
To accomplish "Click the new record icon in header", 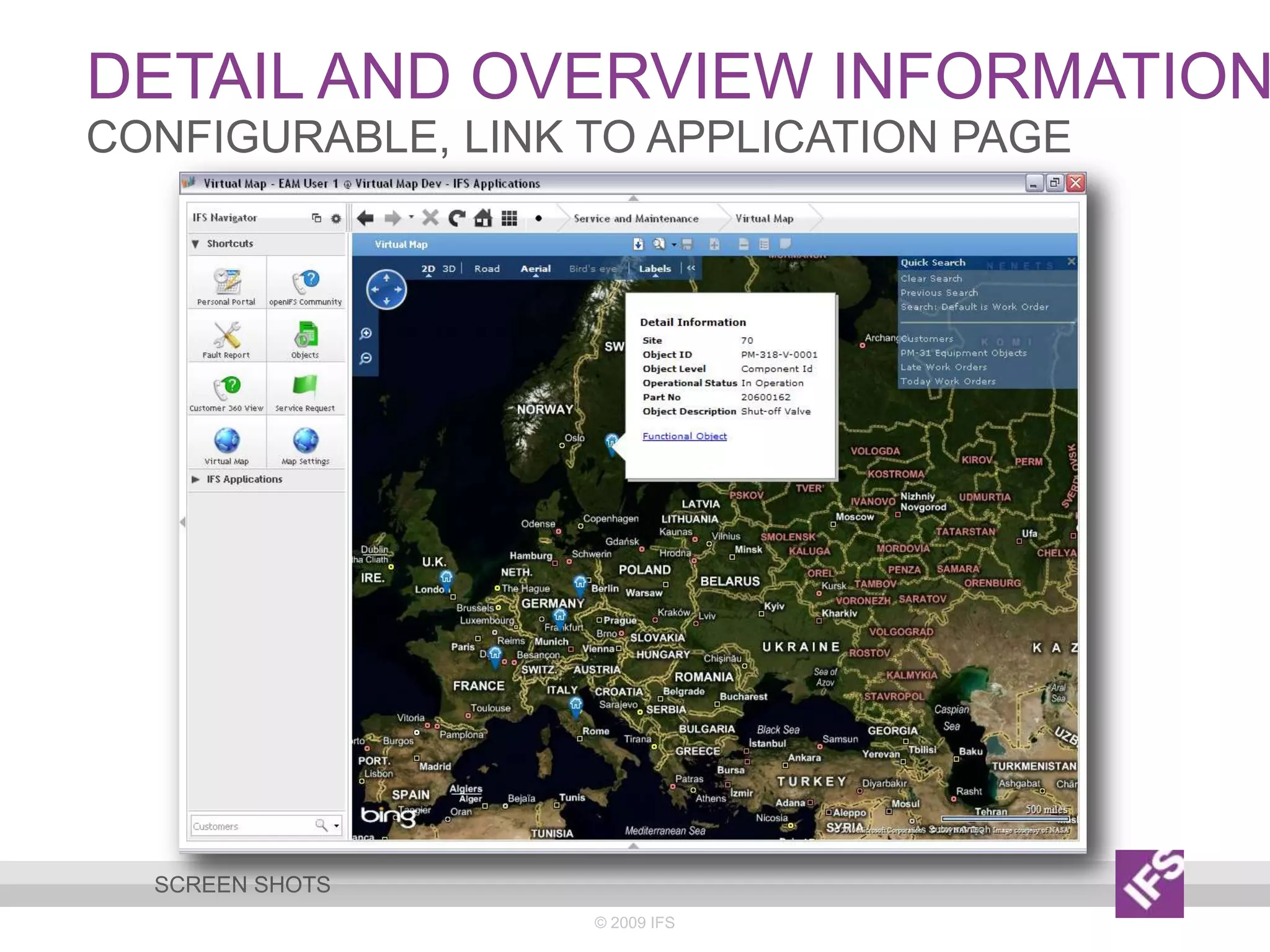I will tap(714, 244).
